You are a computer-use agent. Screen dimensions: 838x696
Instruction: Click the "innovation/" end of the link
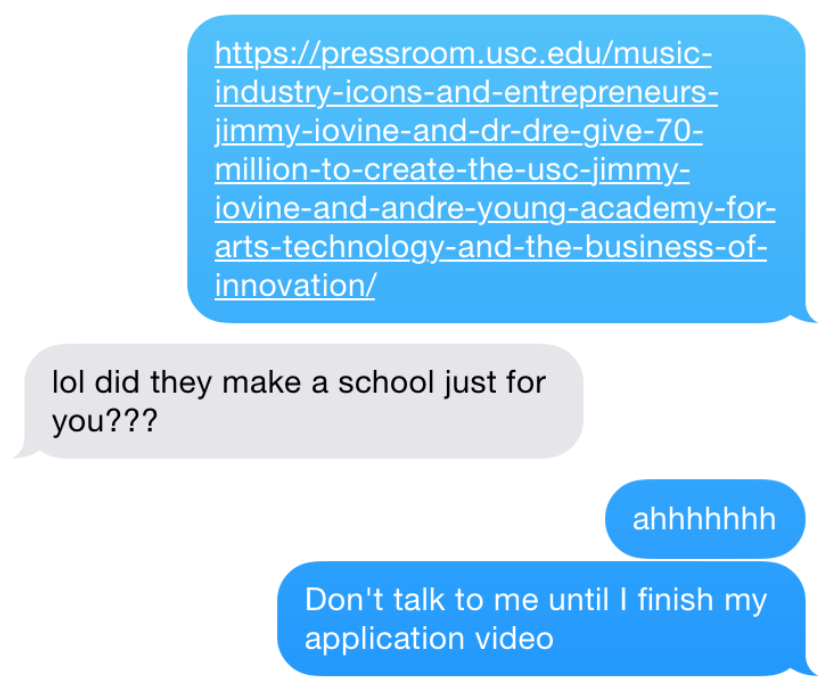coord(295,285)
